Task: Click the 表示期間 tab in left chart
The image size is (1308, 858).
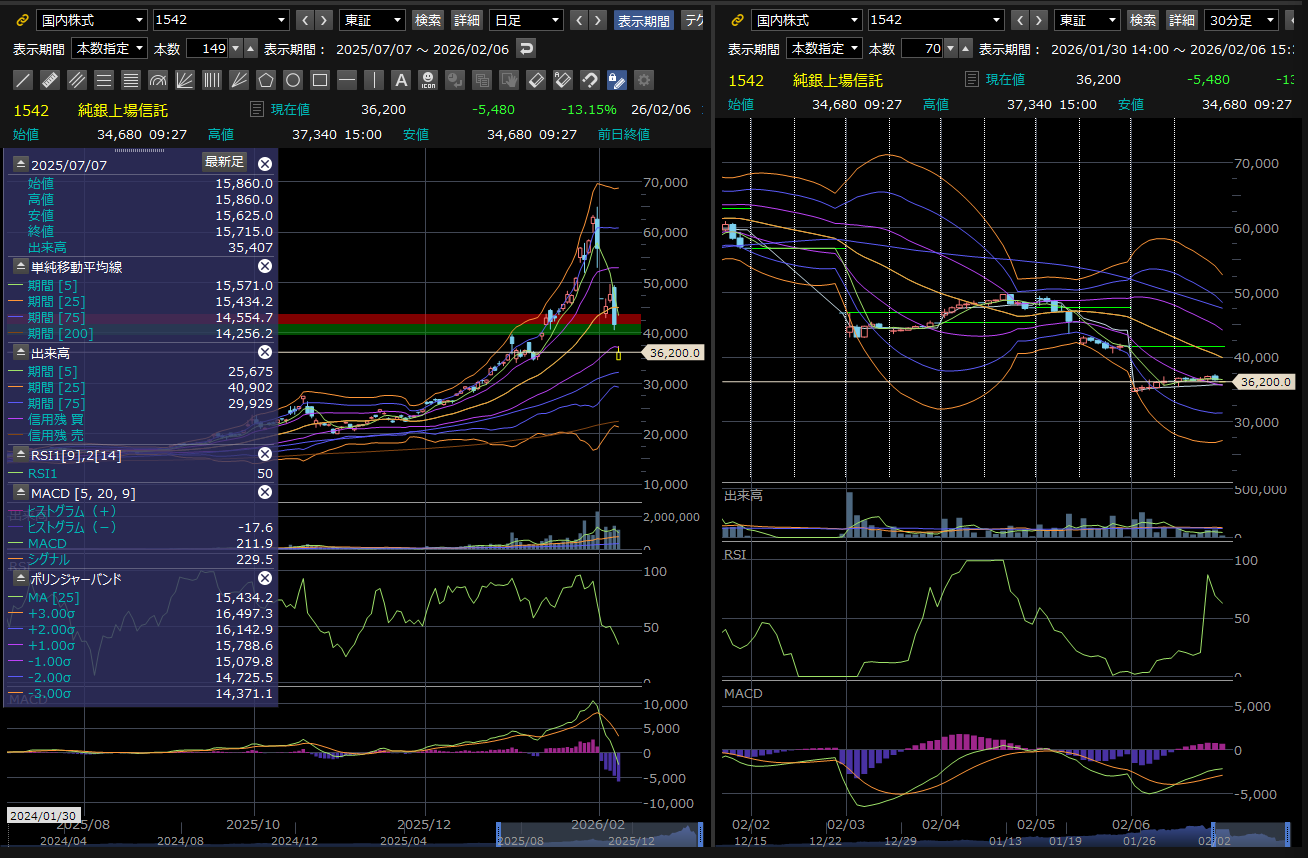Action: (x=644, y=20)
